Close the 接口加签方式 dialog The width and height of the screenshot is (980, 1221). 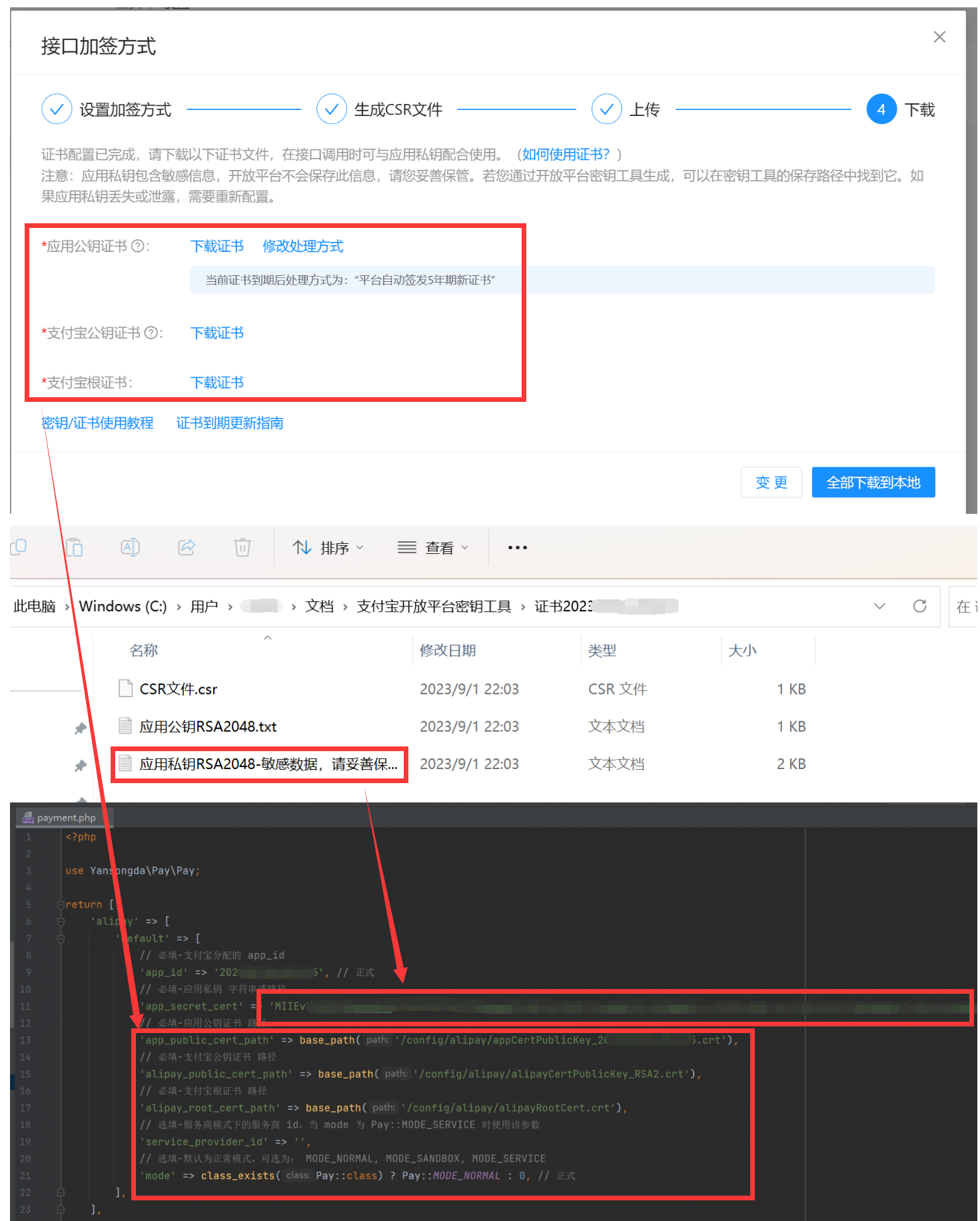[x=939, y=37]
